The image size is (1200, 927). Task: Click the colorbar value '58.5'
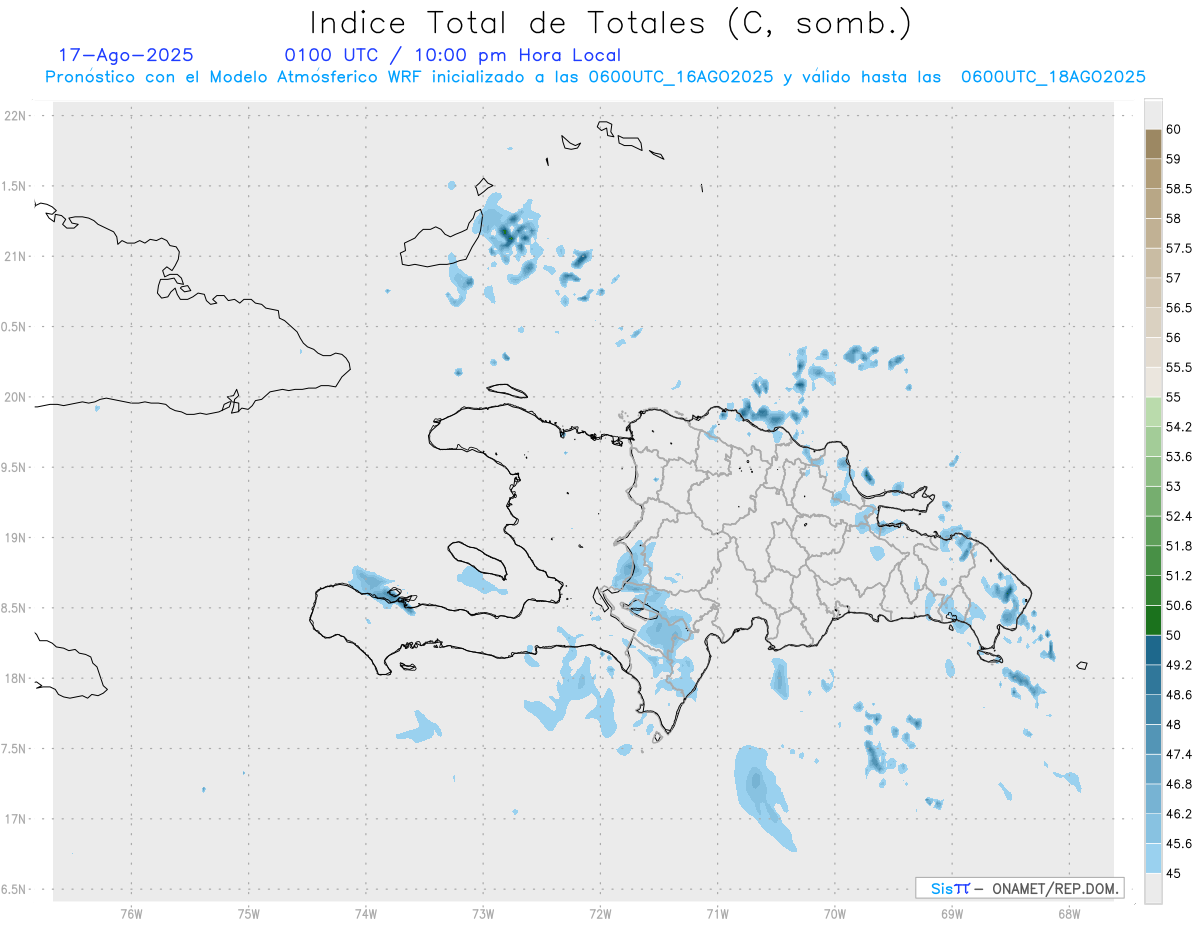(1179, 188)
